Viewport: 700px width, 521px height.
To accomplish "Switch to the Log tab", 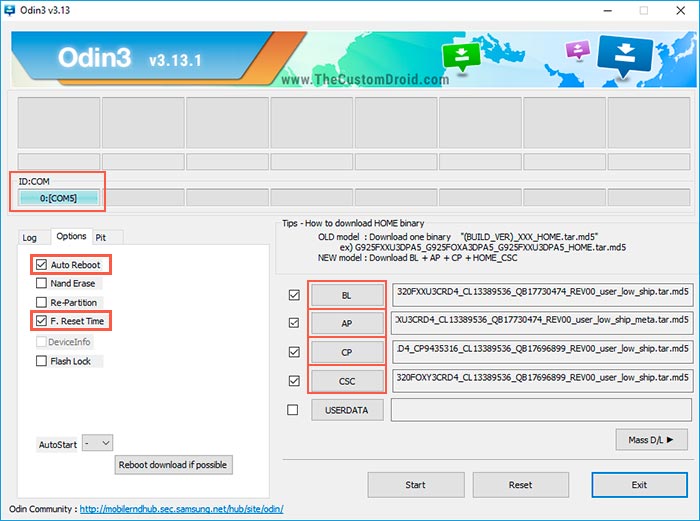I will 29,238.
